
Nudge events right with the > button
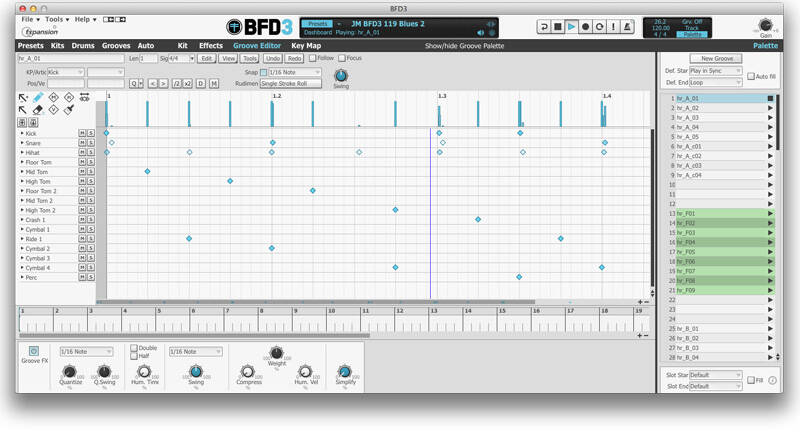point(163,83)
